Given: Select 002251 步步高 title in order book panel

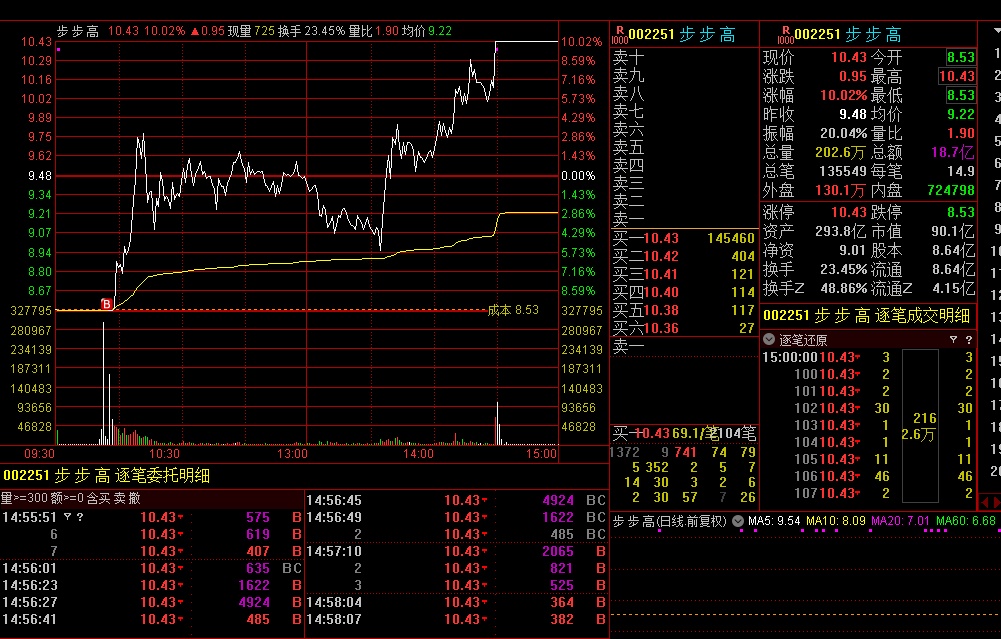Looking at the screenshot, I should point(682,34).
